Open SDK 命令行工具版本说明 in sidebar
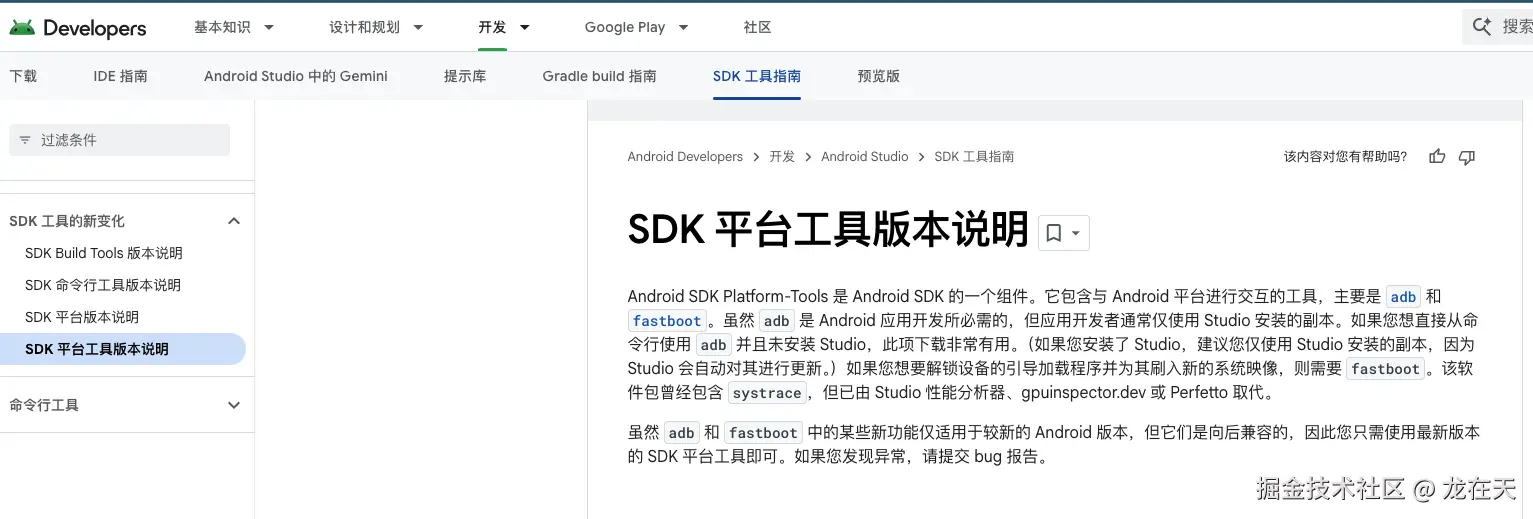 (x=103, y=285)
